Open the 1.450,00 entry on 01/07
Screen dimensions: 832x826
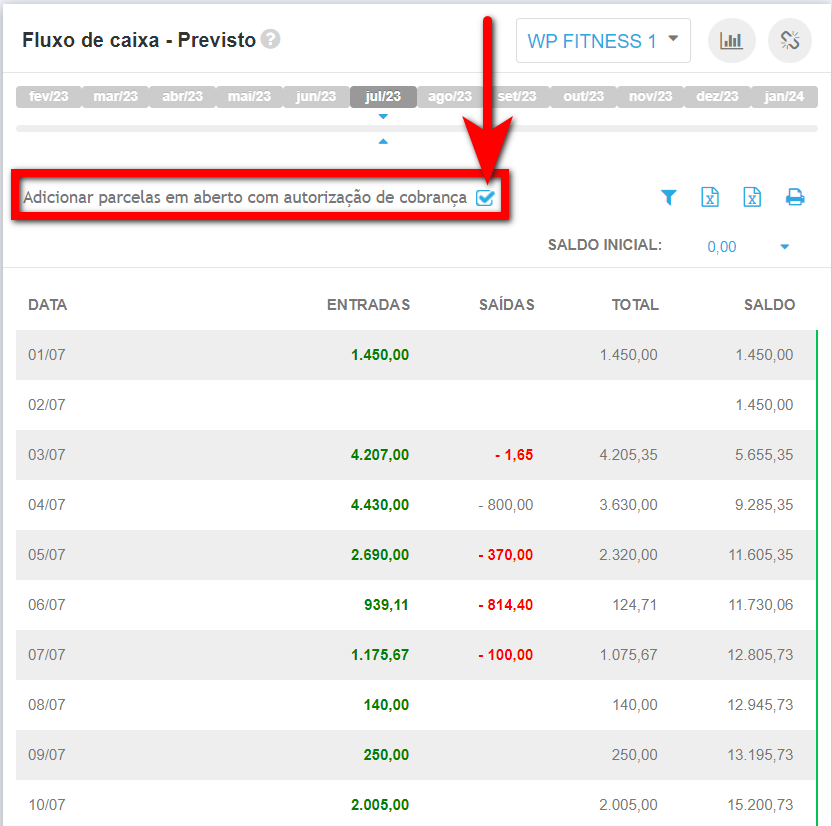point(379,355)
